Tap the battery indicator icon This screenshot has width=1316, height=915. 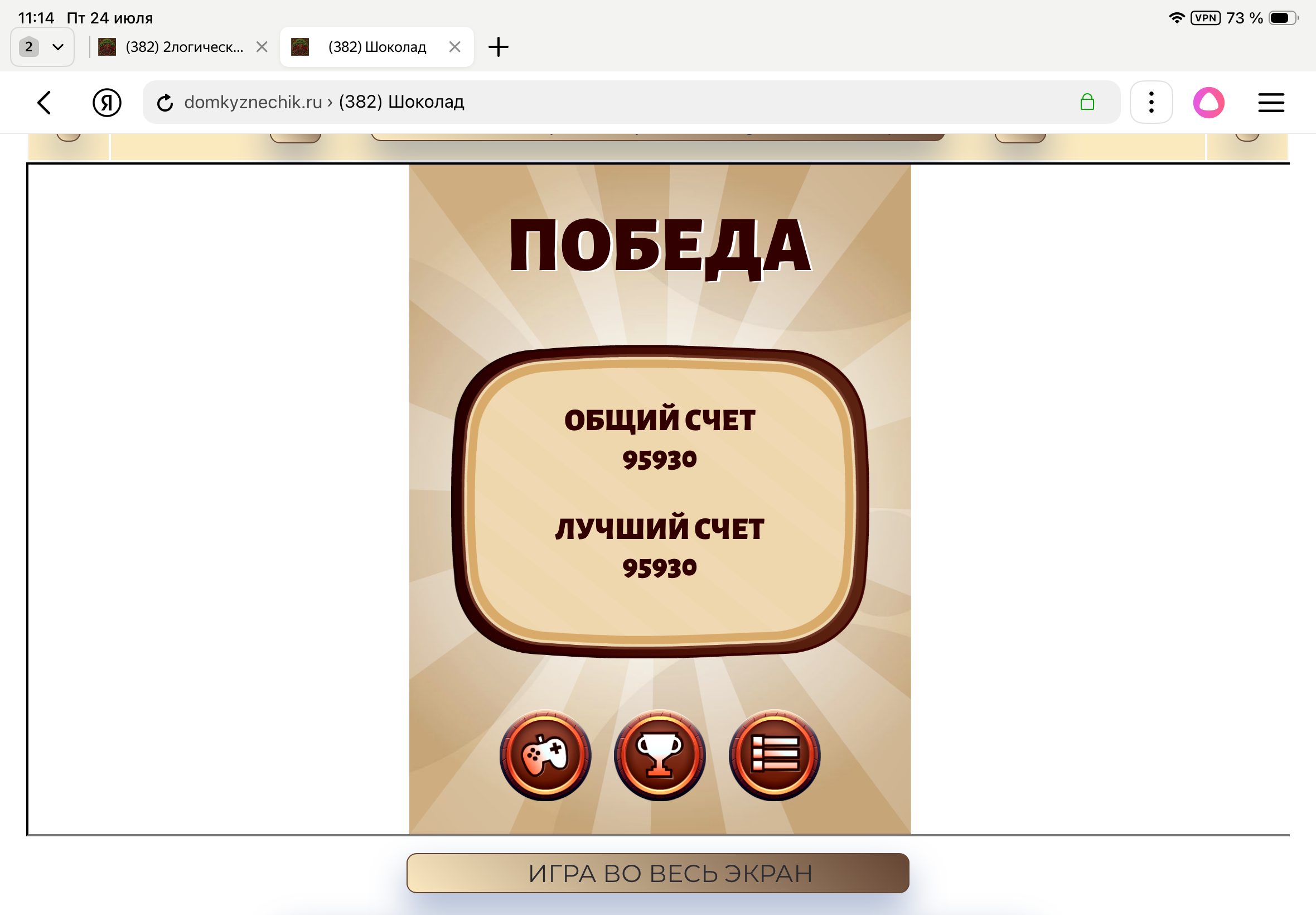coord(1283,18)
